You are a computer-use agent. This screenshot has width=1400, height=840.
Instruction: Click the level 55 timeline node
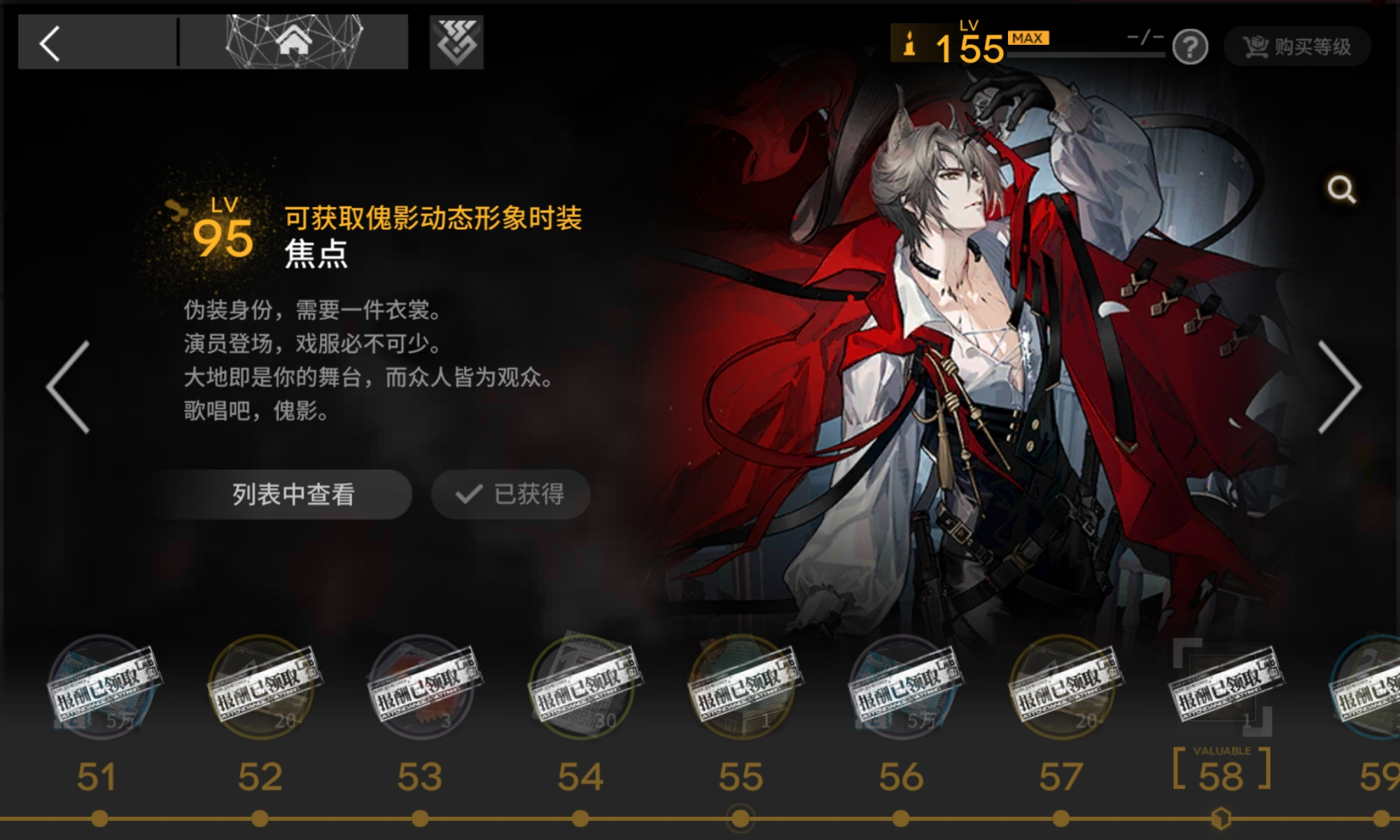pyautogui.click(x=741, y=818)
